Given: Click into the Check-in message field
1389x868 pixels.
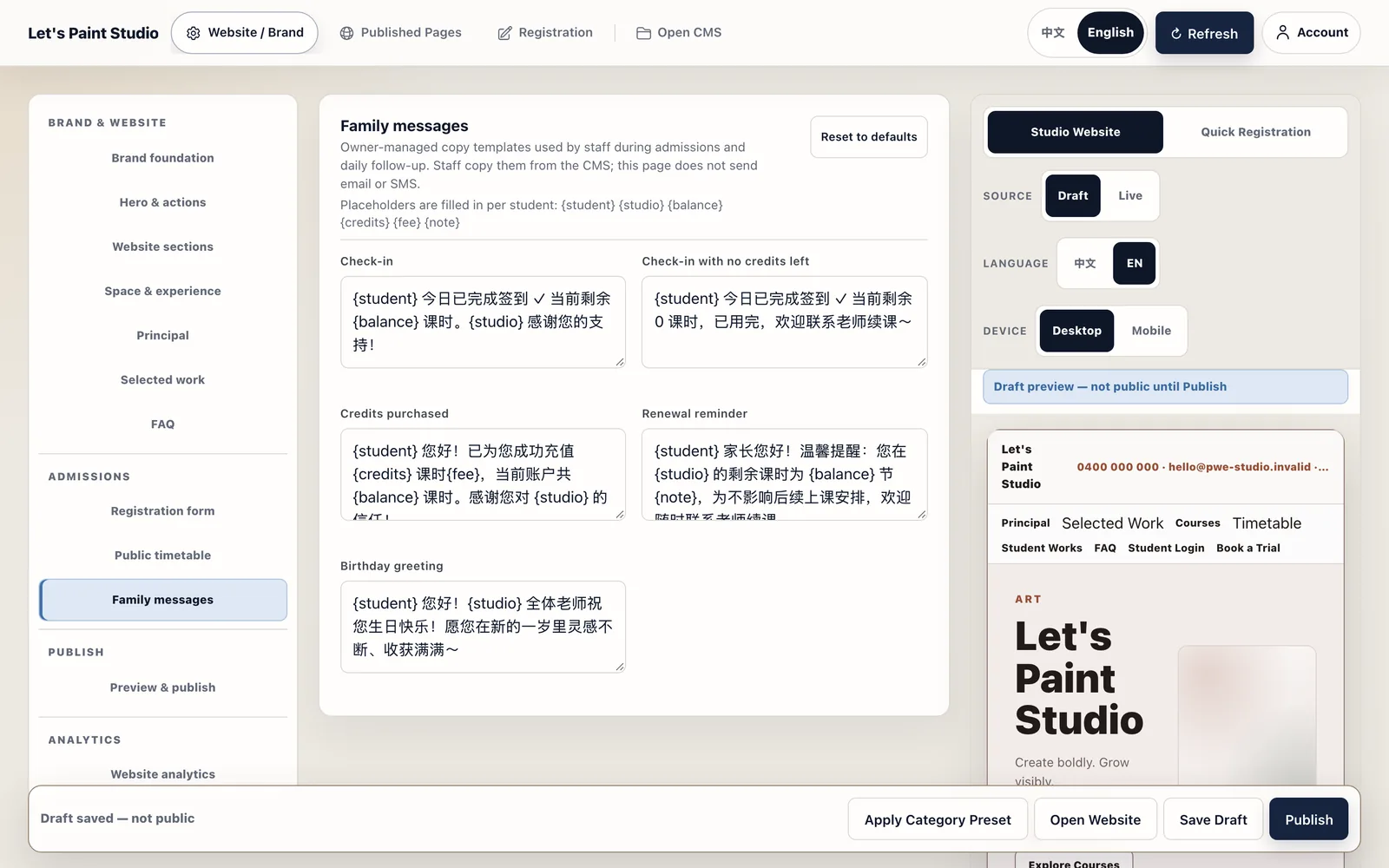Looking at the screenshot, I should [483, 322].
